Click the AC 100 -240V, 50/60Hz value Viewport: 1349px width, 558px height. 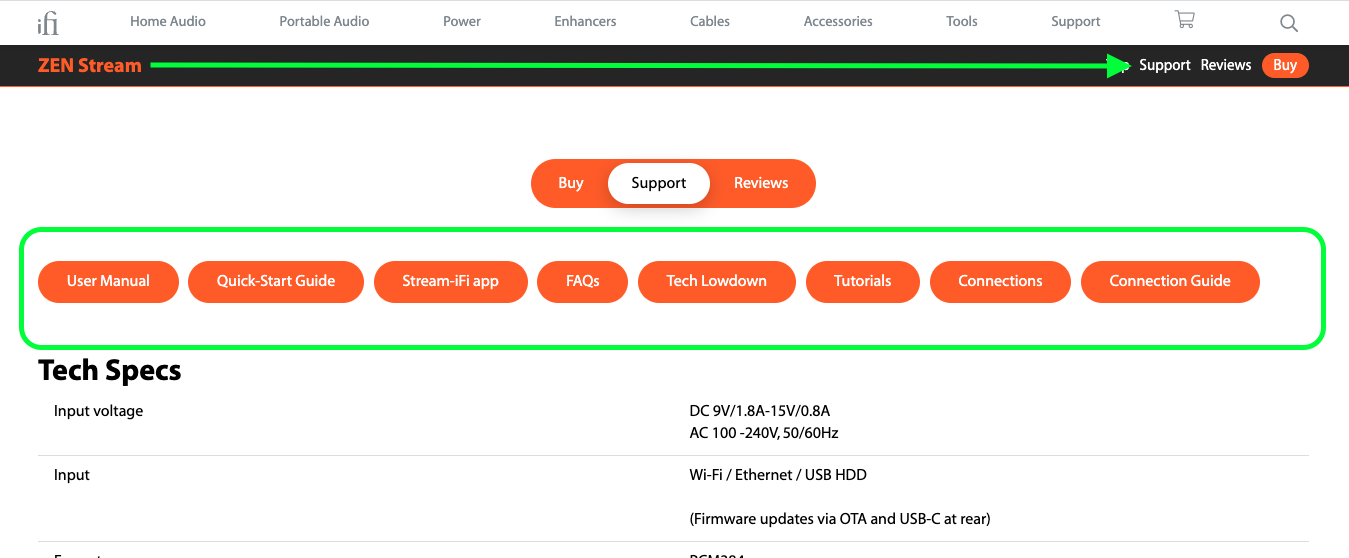(764, 433)
